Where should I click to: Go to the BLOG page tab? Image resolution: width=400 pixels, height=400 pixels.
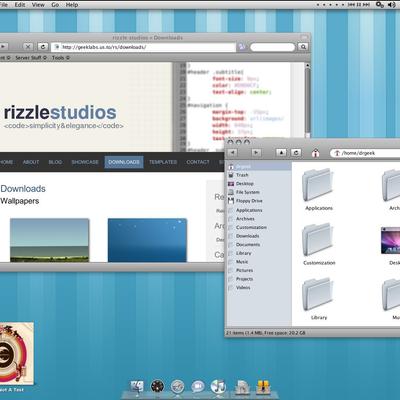pos(55,162)
